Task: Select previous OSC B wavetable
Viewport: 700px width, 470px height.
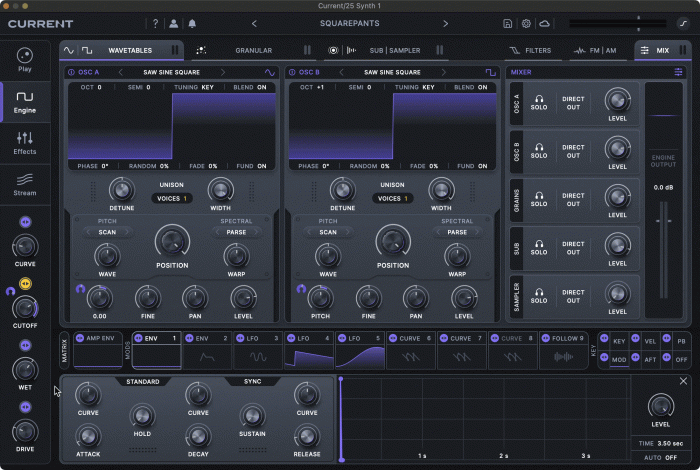Action: [342, 72]
